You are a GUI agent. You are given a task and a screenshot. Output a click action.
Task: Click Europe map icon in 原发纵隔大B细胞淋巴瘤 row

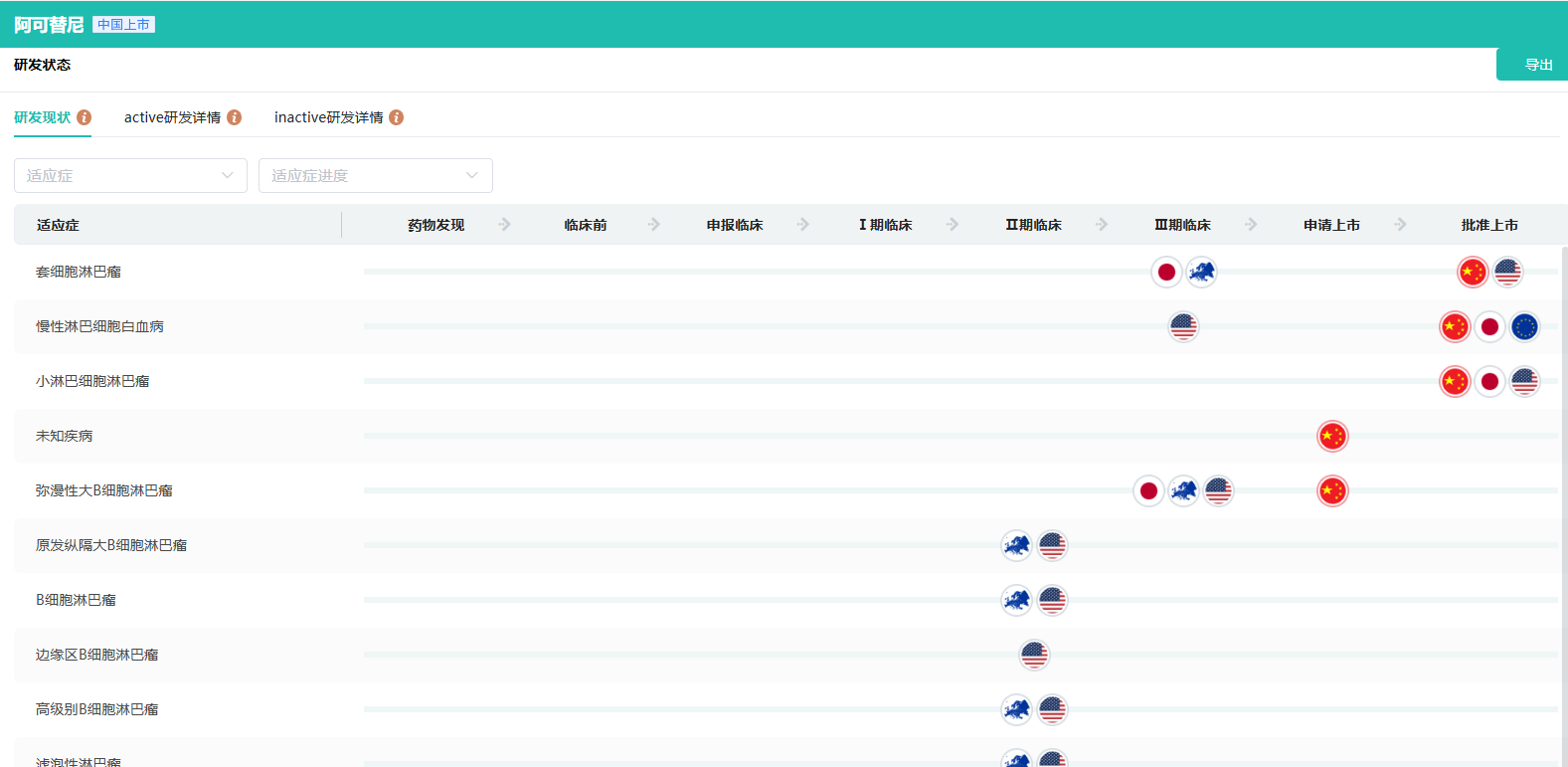pyautogui.click(x=1016, y=545)
